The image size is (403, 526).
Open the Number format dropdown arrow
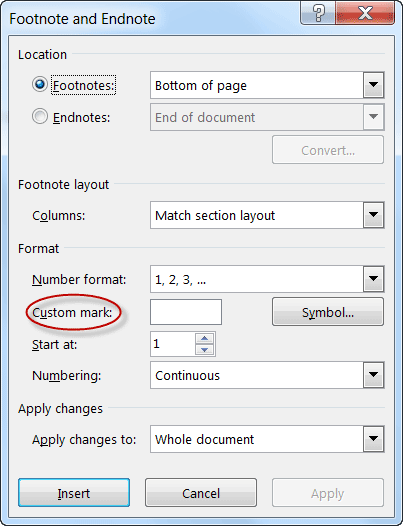tap(373, 279)
